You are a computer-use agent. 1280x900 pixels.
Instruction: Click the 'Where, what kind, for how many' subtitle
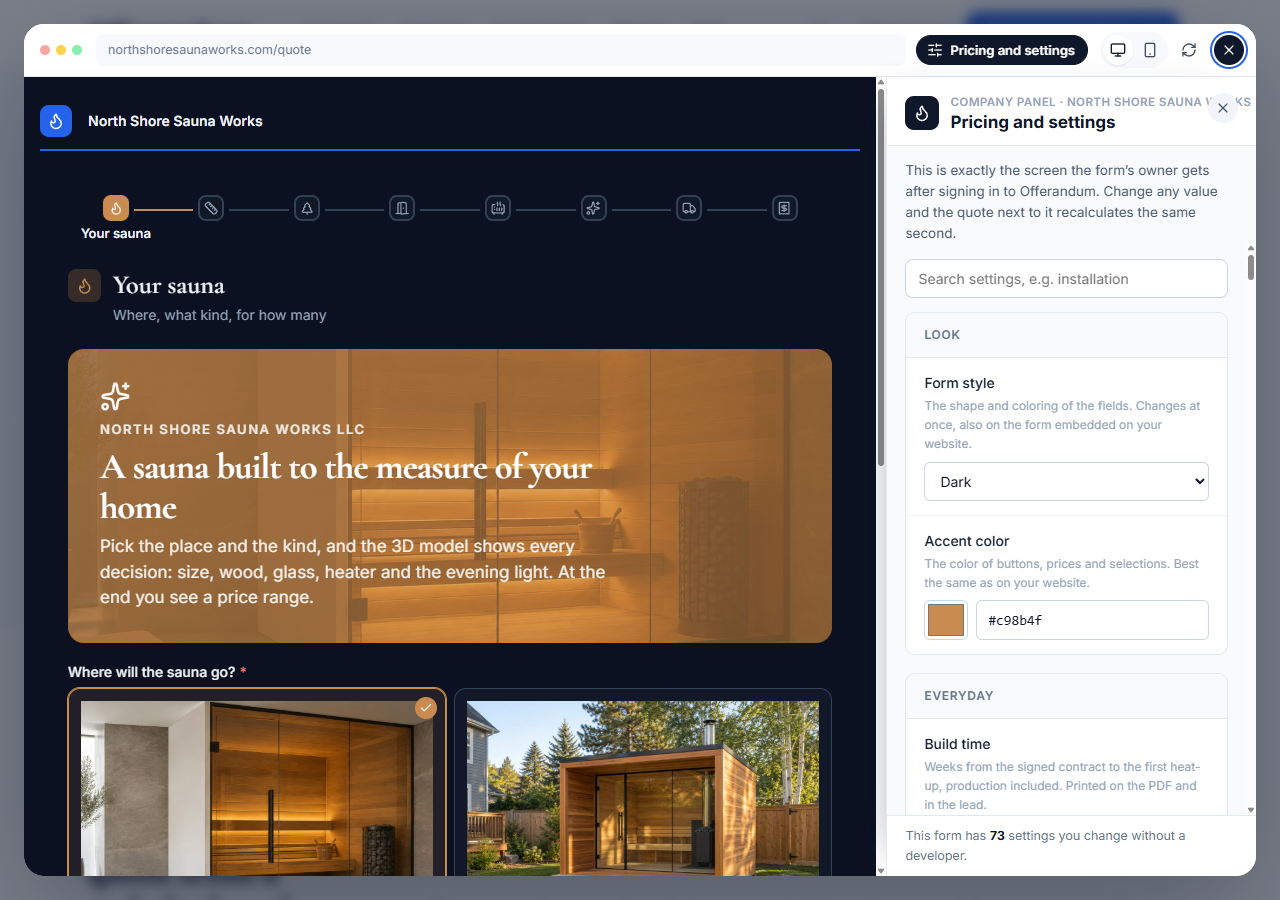(x=220, y=315)
